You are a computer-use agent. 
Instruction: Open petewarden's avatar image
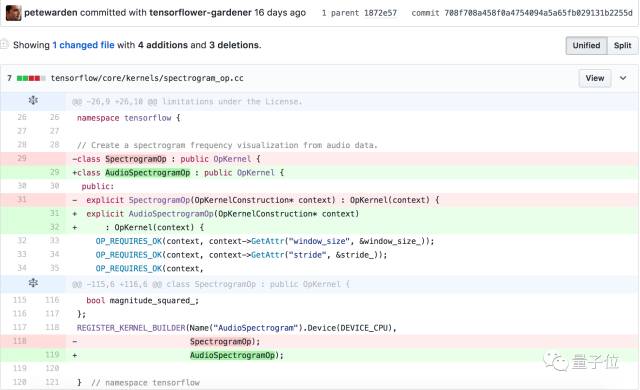click(x=13, y=13)
